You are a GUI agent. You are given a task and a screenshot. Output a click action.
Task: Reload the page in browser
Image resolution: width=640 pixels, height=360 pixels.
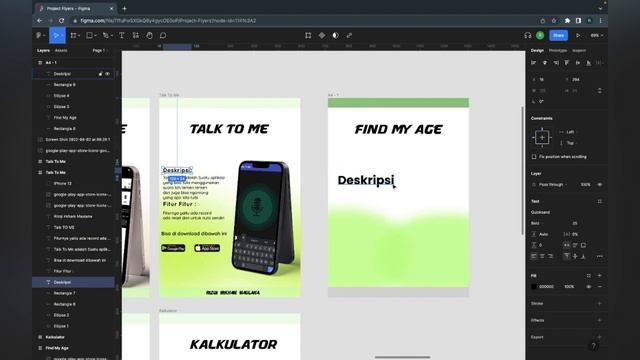click(62, 20)
